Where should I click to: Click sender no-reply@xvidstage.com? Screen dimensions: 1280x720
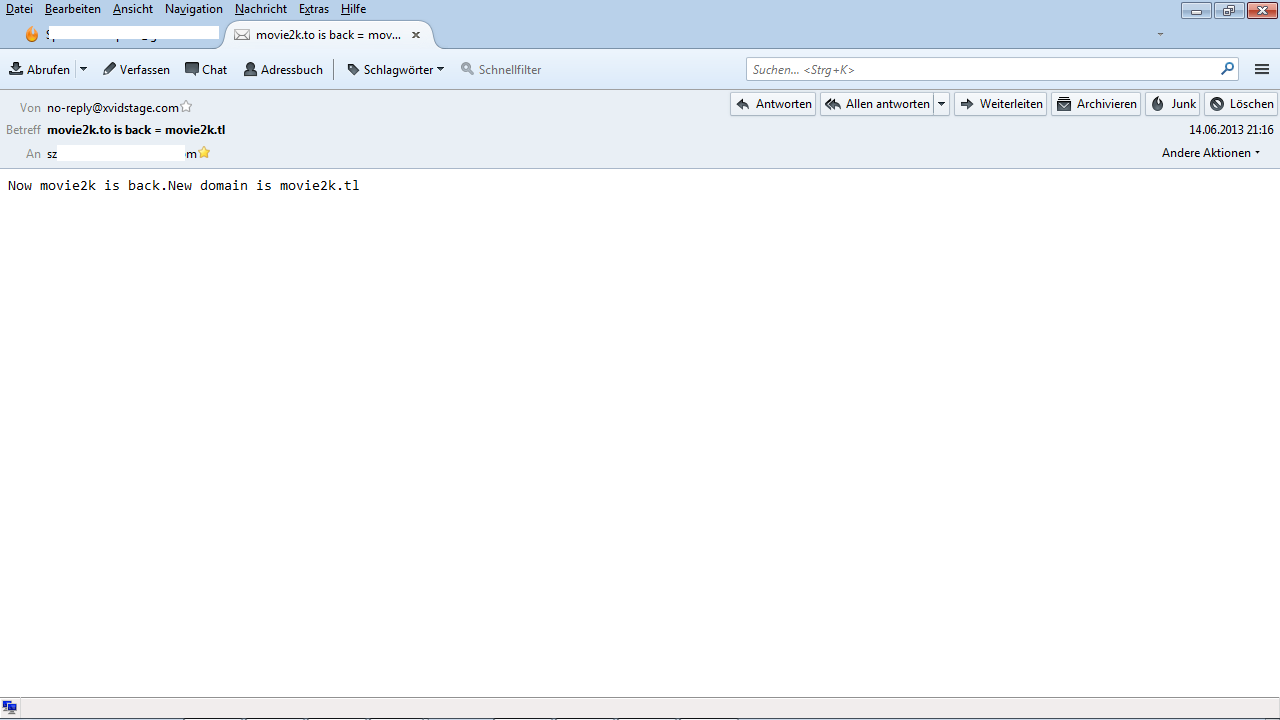pos(113,108)
